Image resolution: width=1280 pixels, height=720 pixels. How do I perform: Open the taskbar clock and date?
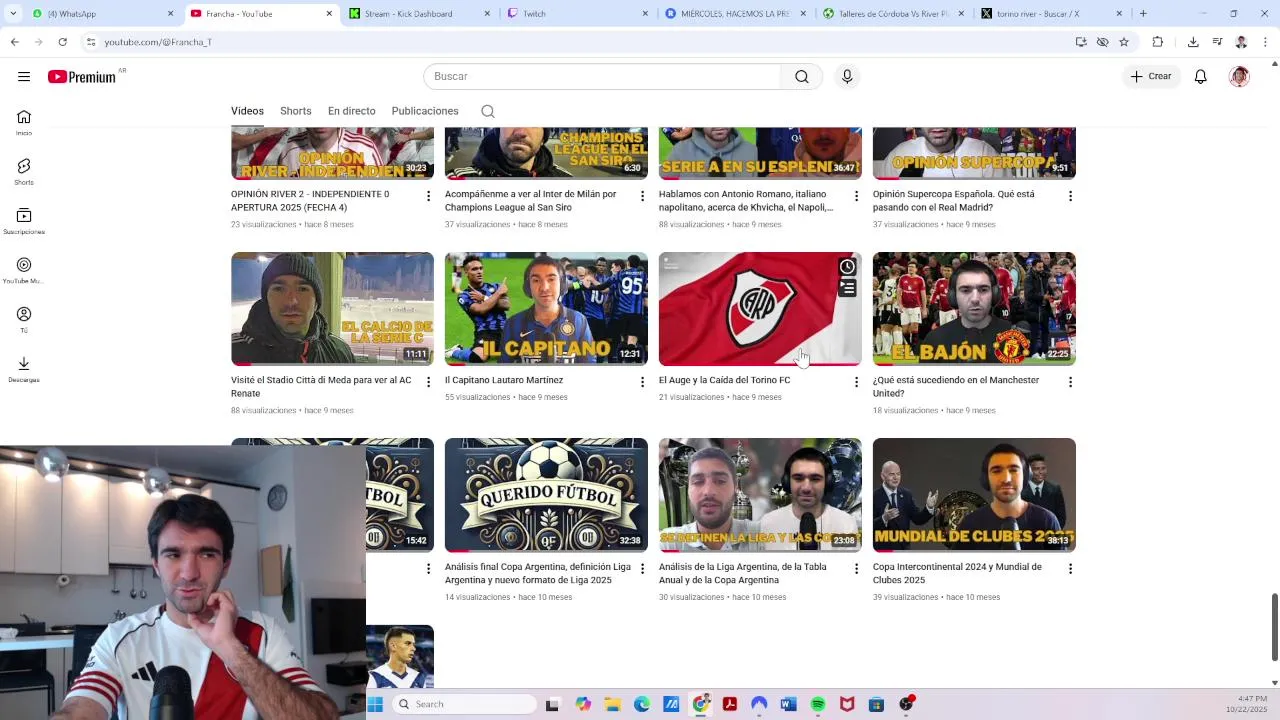pyautogui.click(x=1246, y=704)
